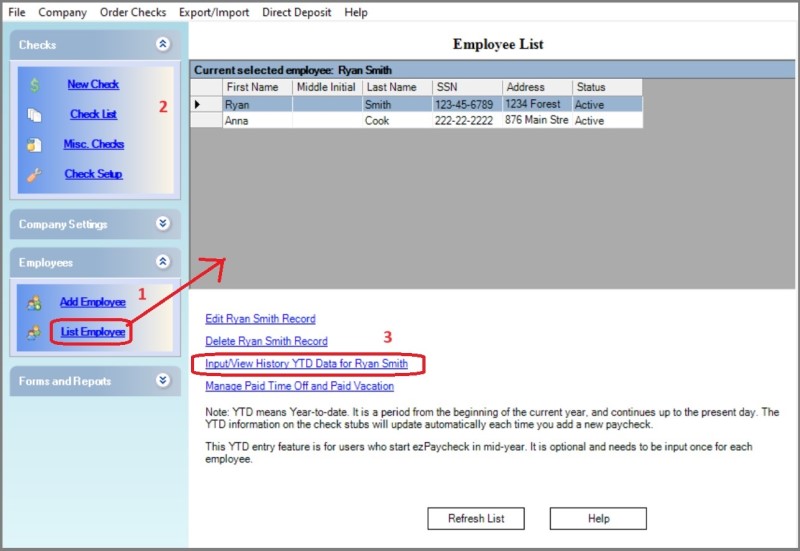Expand the Company Settings panel
This screenshot has height=551, width=800.
point(163,224)
